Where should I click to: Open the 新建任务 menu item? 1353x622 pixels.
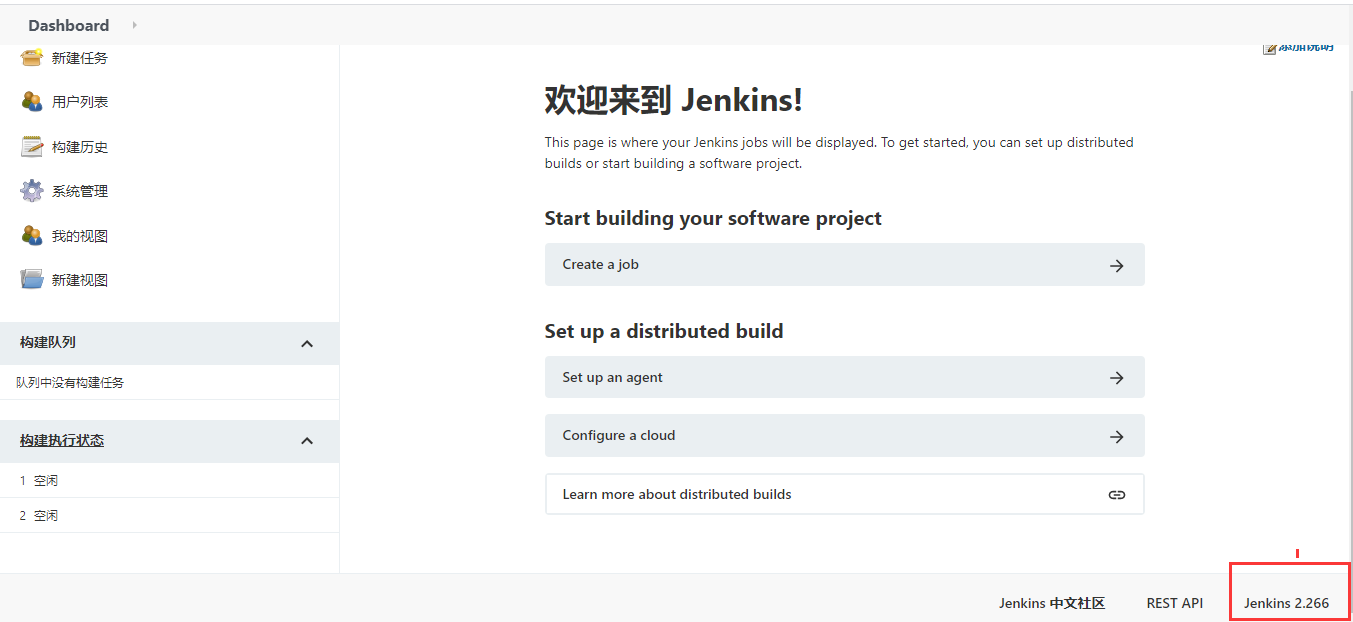[80, 58]
